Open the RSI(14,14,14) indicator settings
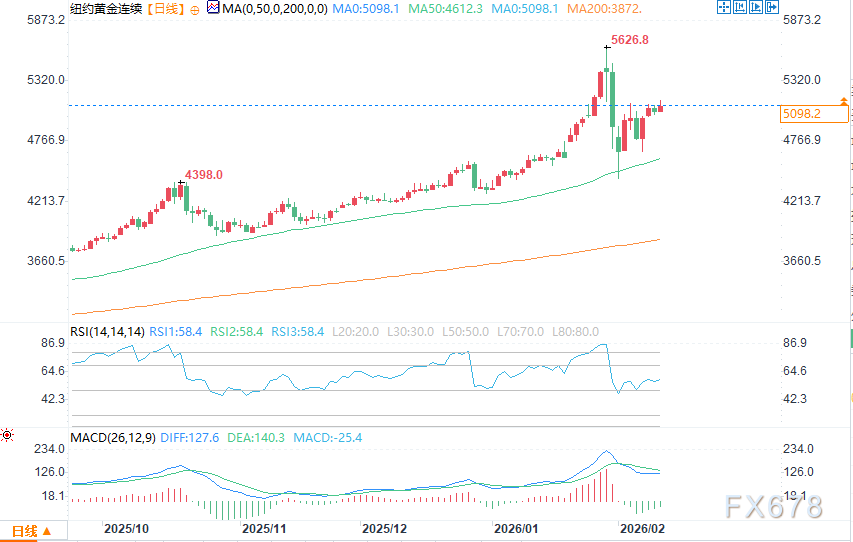The width and height of the screenshot is (853, 542). point(107,331)
